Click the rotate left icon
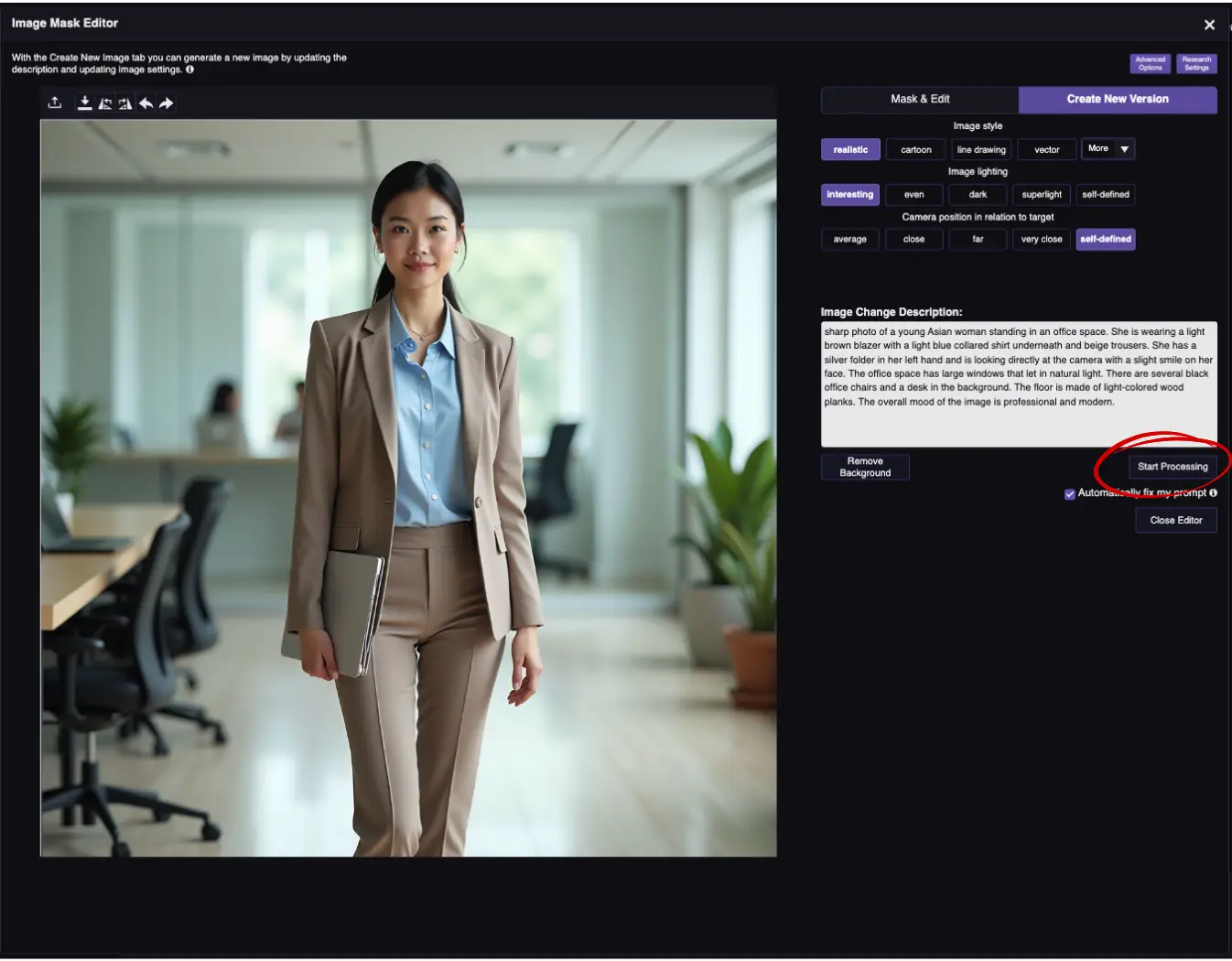The height and width of the screenshot is (961, 1232). click(103, 103)
